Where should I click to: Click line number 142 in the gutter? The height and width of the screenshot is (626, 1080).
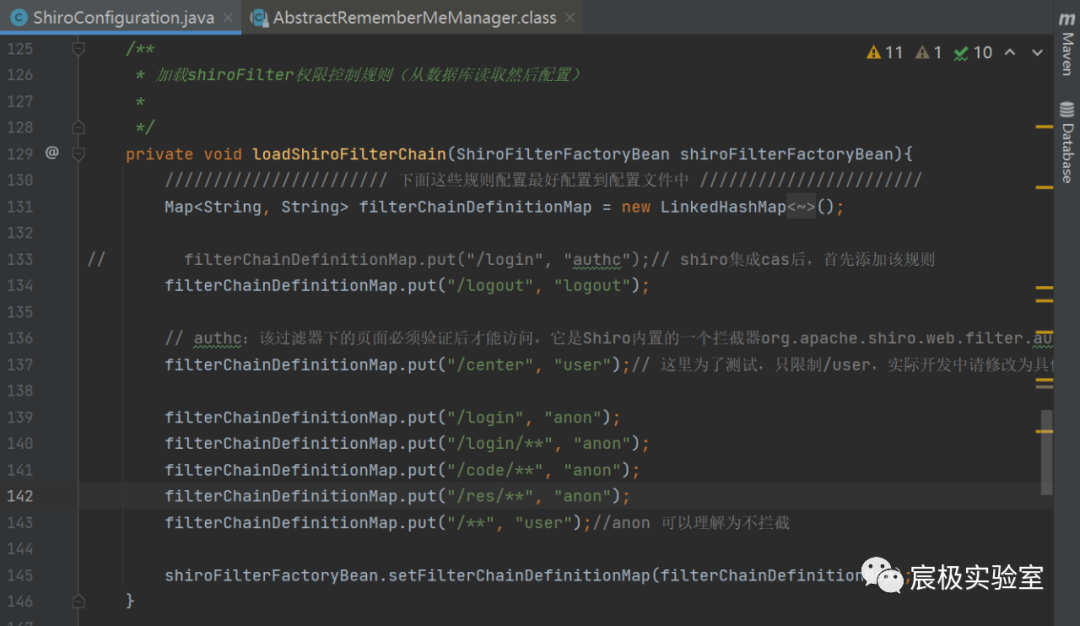click(x=21, y=496)
